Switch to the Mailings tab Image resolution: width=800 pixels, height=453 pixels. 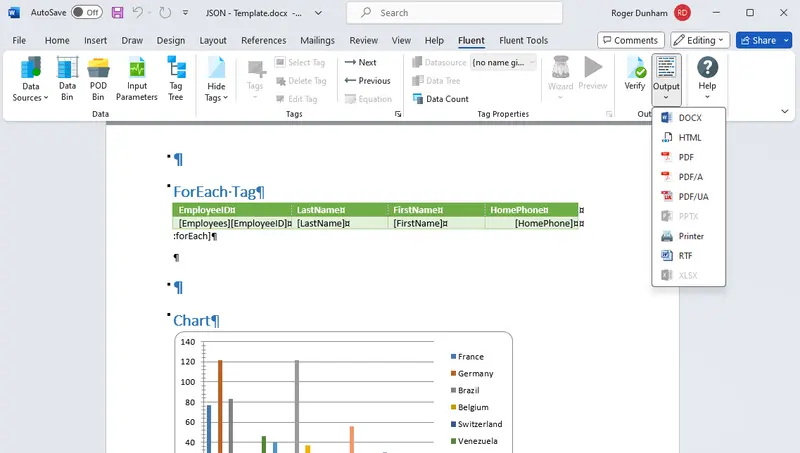317,40
